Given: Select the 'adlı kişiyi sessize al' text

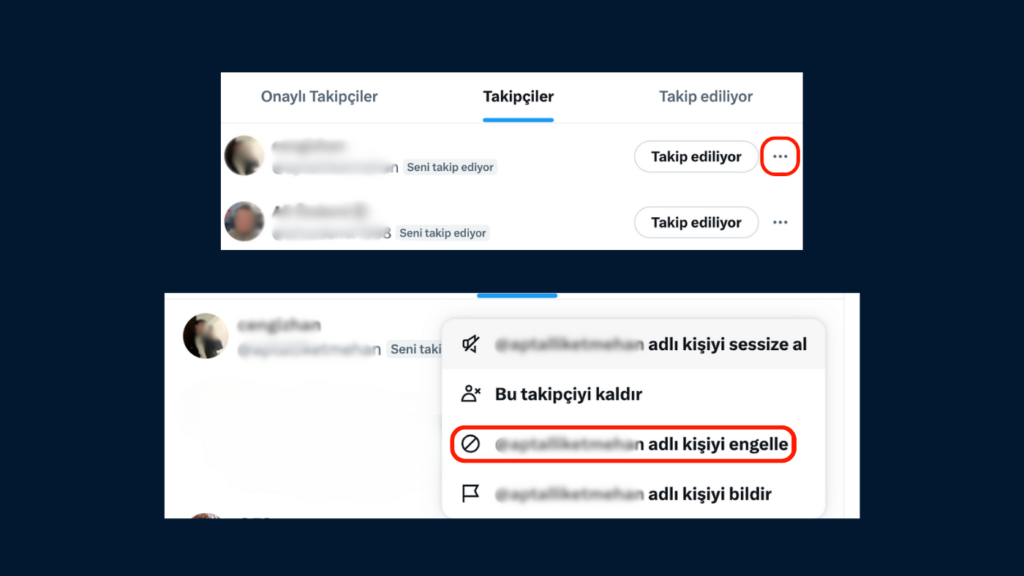Looking at the screenshot, I should pyautogui.click(x=728, y=344).
